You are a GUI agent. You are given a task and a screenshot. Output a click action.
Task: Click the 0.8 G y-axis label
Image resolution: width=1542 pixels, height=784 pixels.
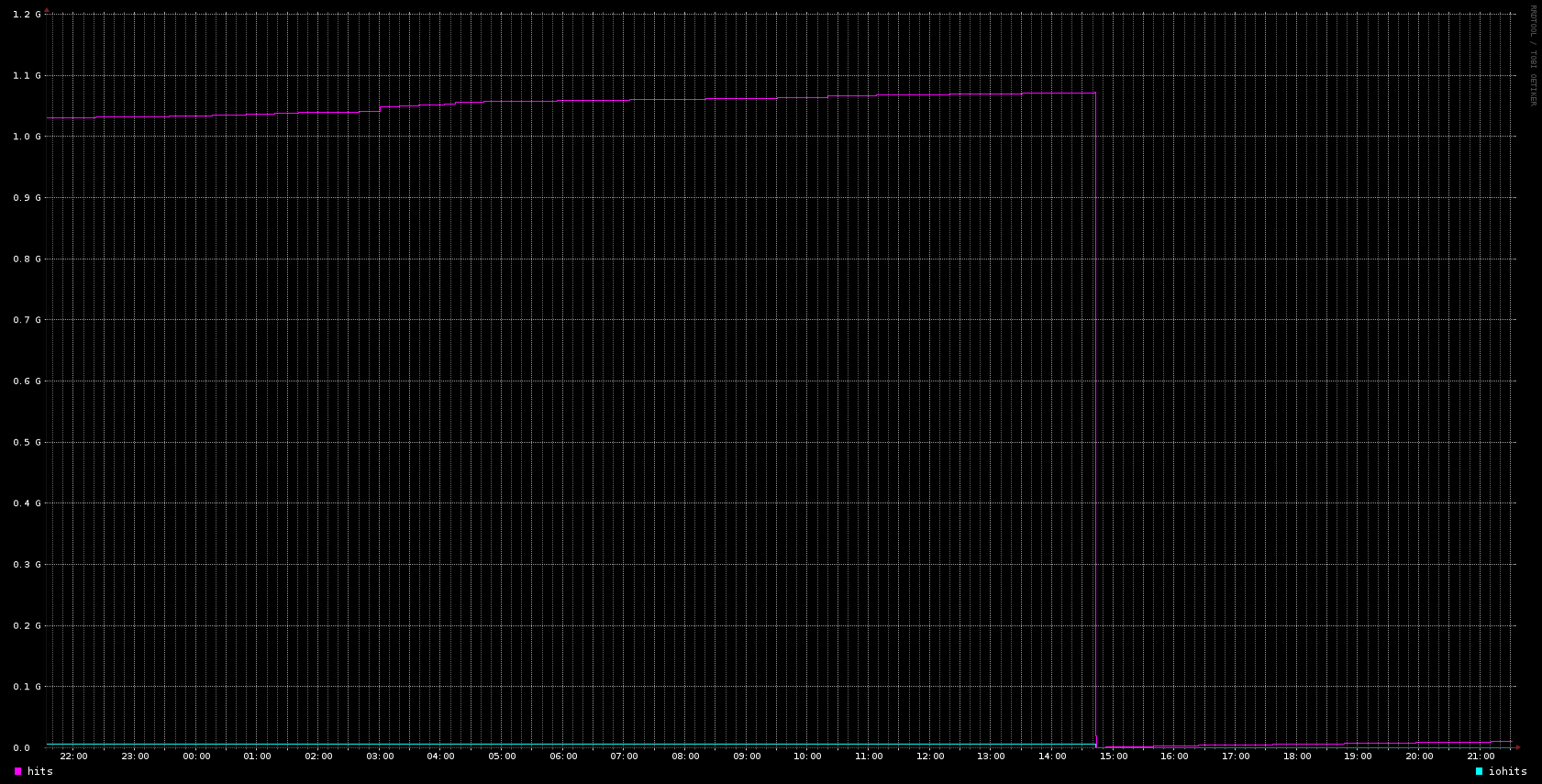point(27,259)
